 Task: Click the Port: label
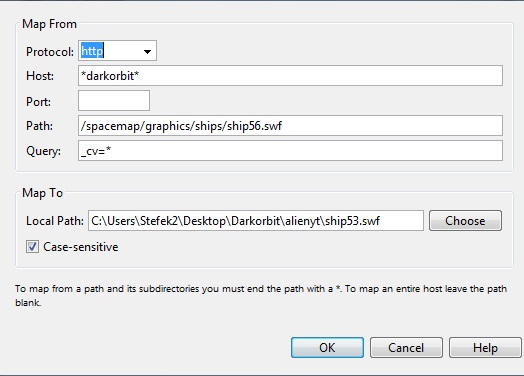click(38, 102)
